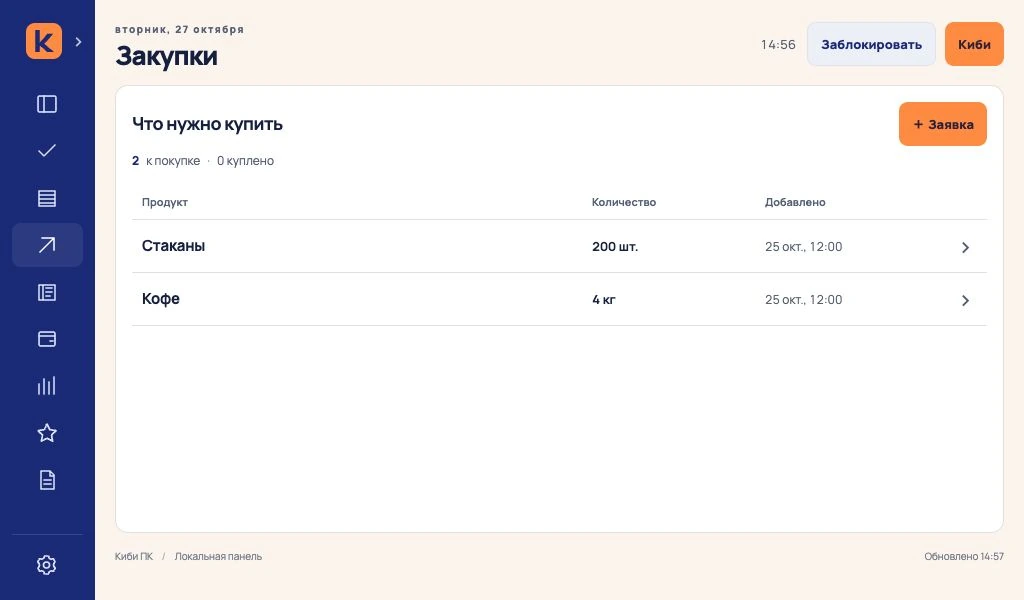Open the checkmark tasks icon in sidebar
1024x600 pixels.
pyautogui.click(x=47, y=151)
